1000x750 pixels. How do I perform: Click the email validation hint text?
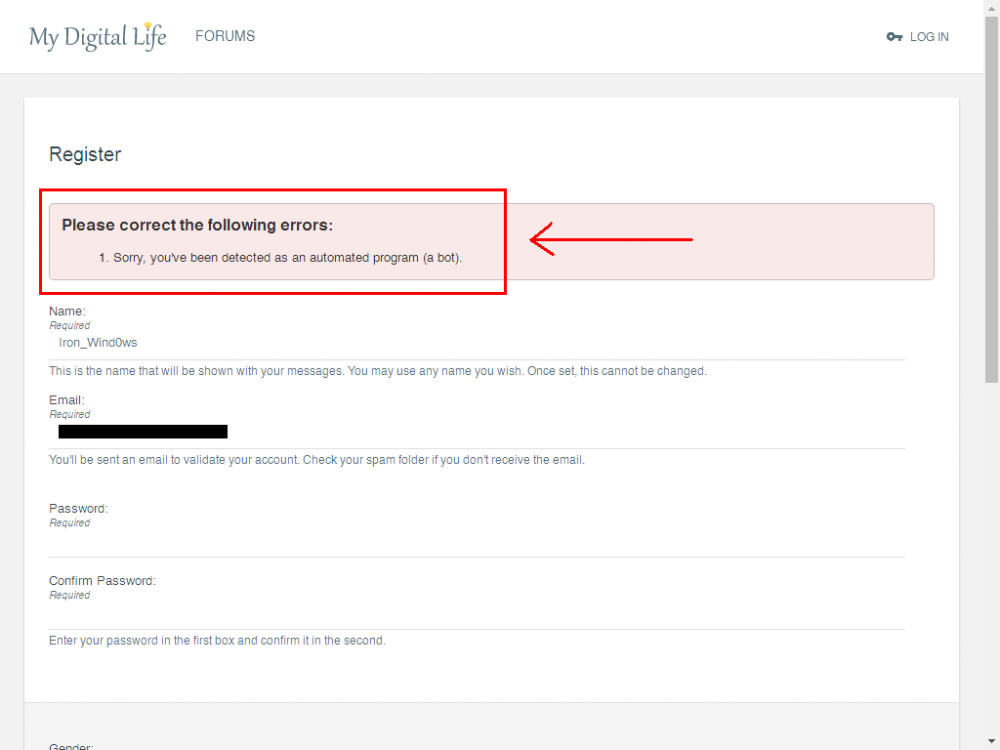click(316, 460)
